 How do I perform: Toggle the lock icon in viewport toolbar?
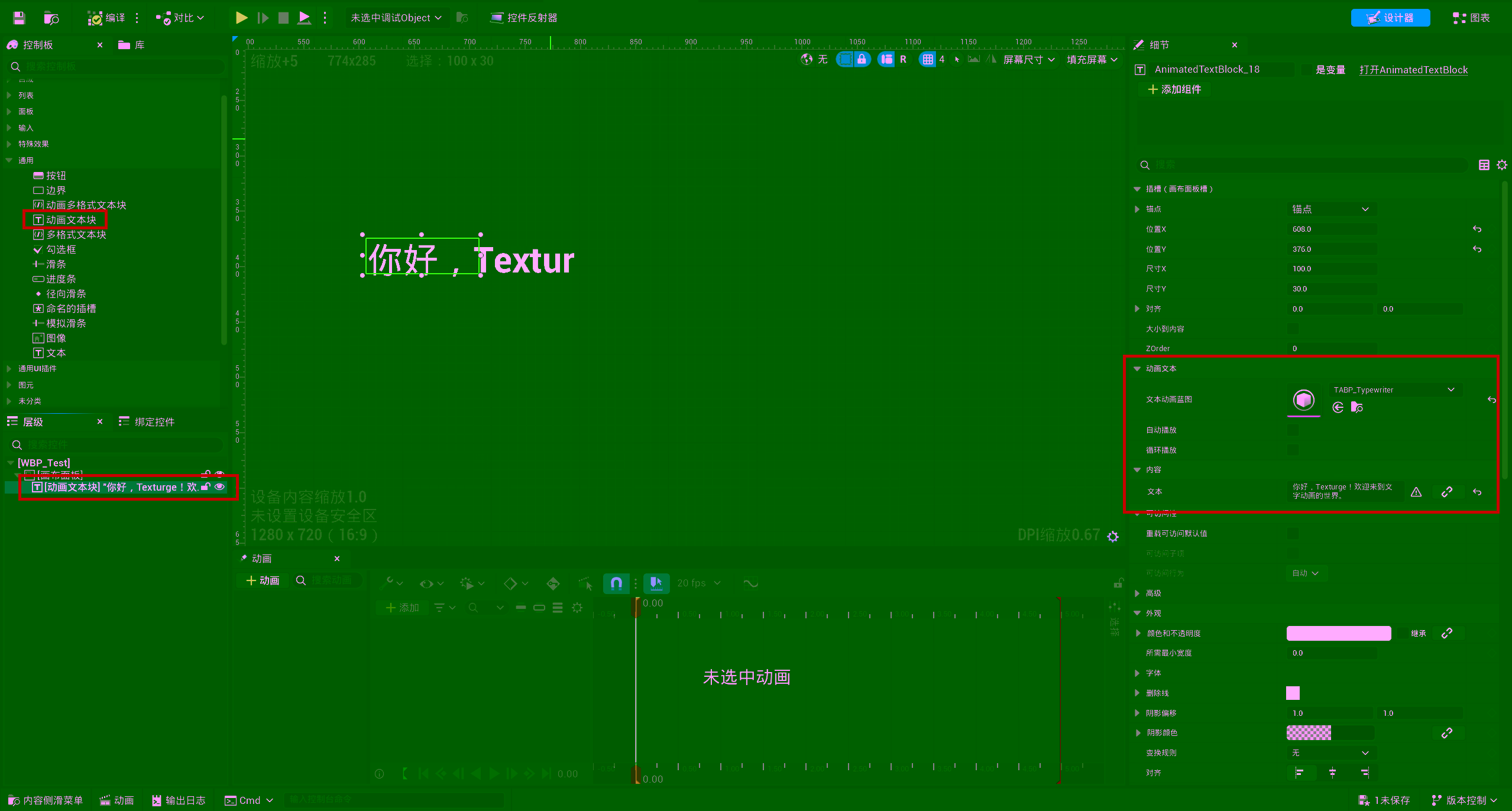coord(862,59)
